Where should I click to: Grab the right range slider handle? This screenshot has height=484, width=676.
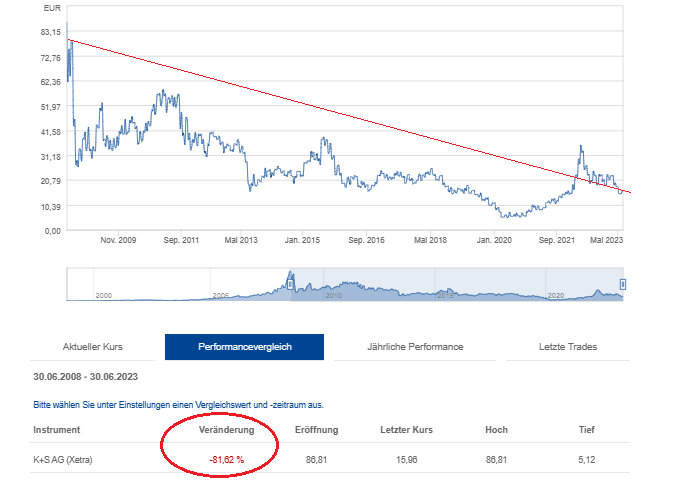[623, 284]
